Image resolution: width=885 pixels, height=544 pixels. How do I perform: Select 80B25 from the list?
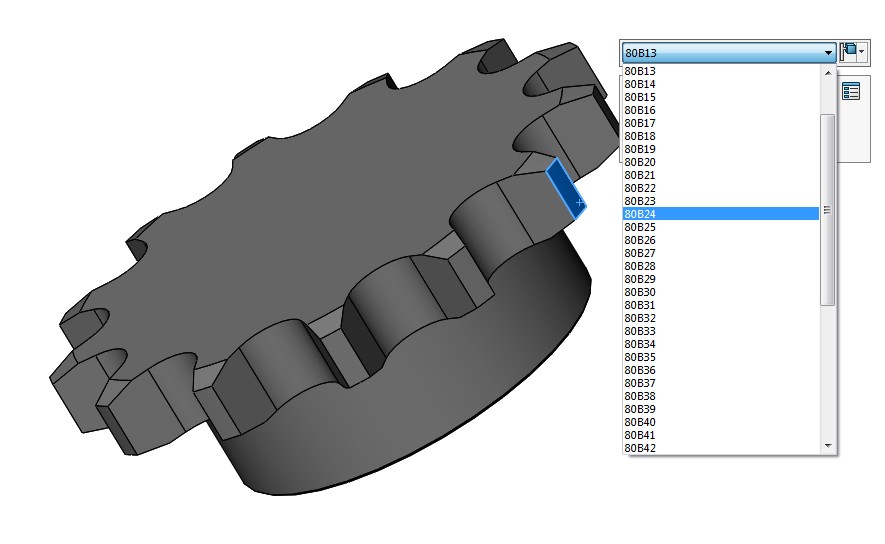coord(721,227)
